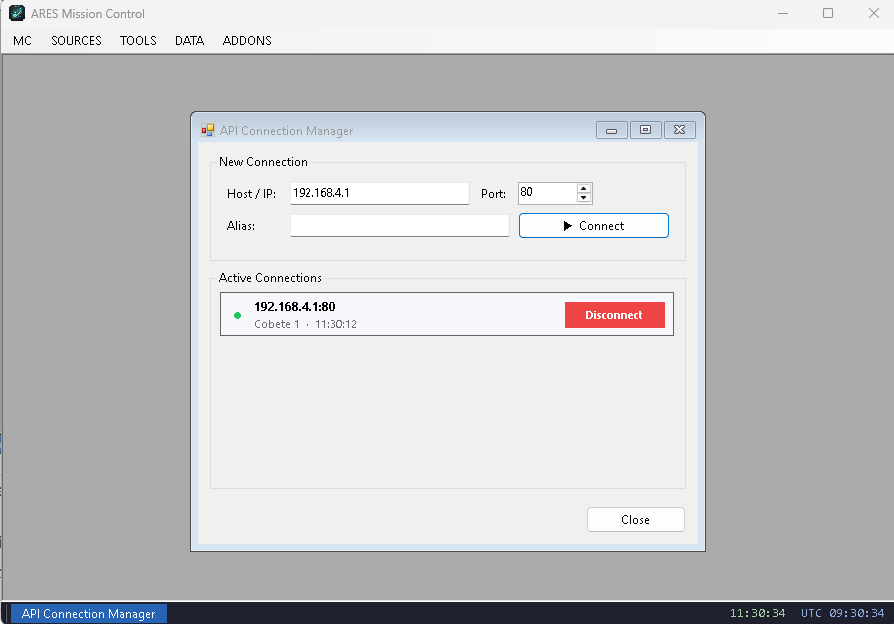
Task: Click the Connect button
Action: [x=594, y=226]
